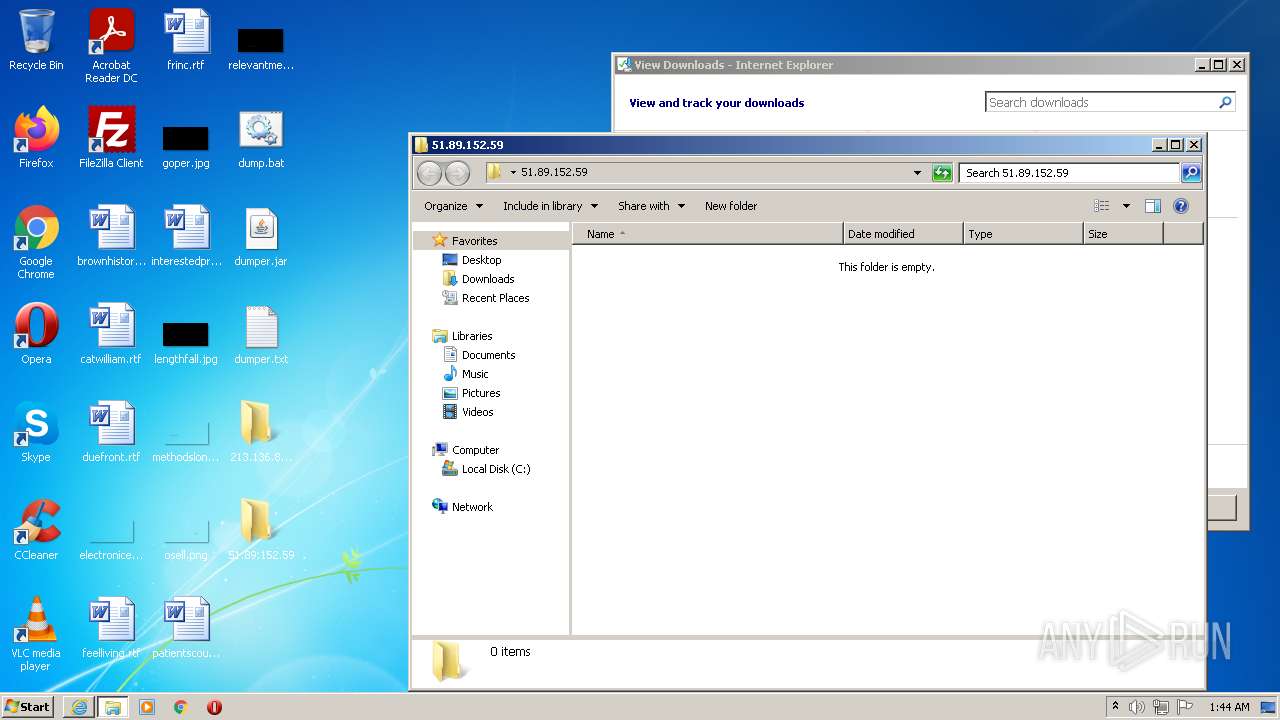Open Music library
1280x720 pixels.
[475, 374]
